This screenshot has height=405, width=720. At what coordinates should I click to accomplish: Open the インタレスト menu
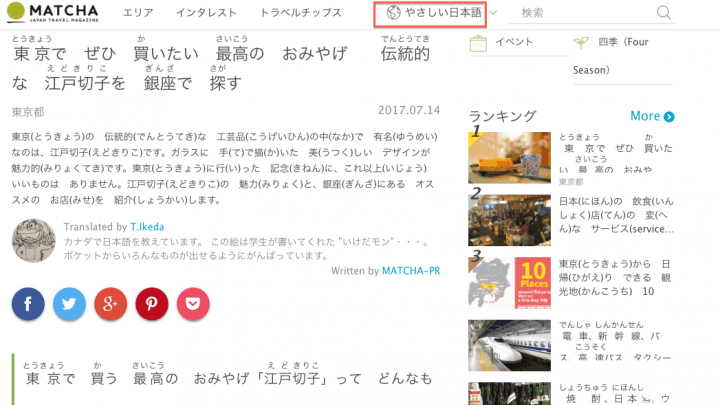(x=206, y=13)
